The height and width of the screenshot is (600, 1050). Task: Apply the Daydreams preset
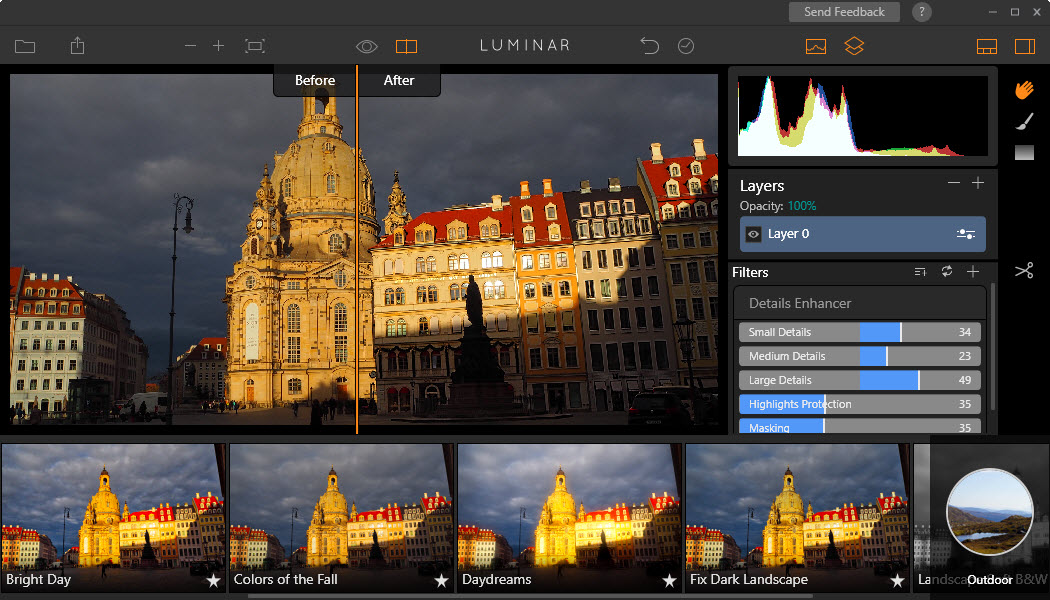click(570, 518)
